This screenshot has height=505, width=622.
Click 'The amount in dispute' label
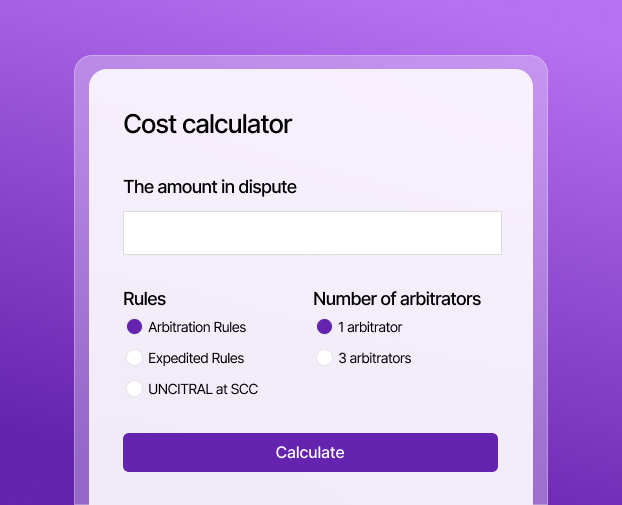[210, 187]
